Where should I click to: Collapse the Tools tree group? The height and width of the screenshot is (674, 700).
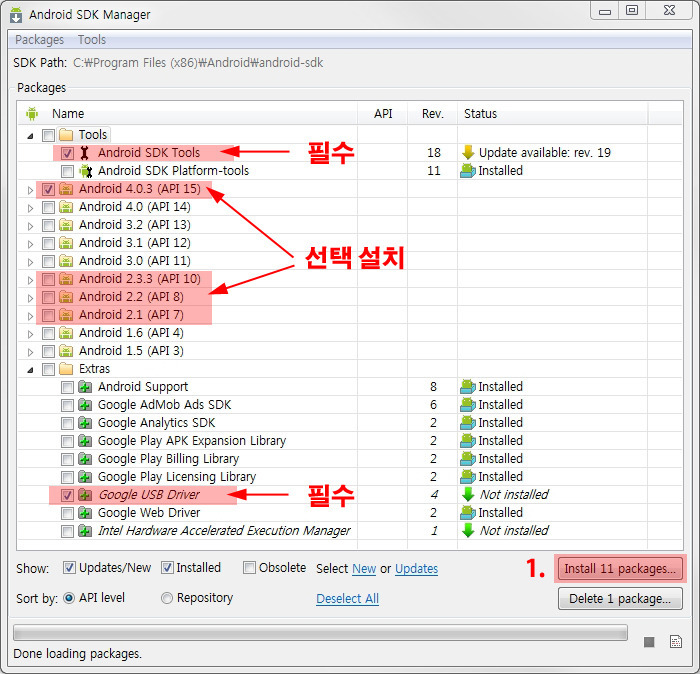tap(30, 136)
